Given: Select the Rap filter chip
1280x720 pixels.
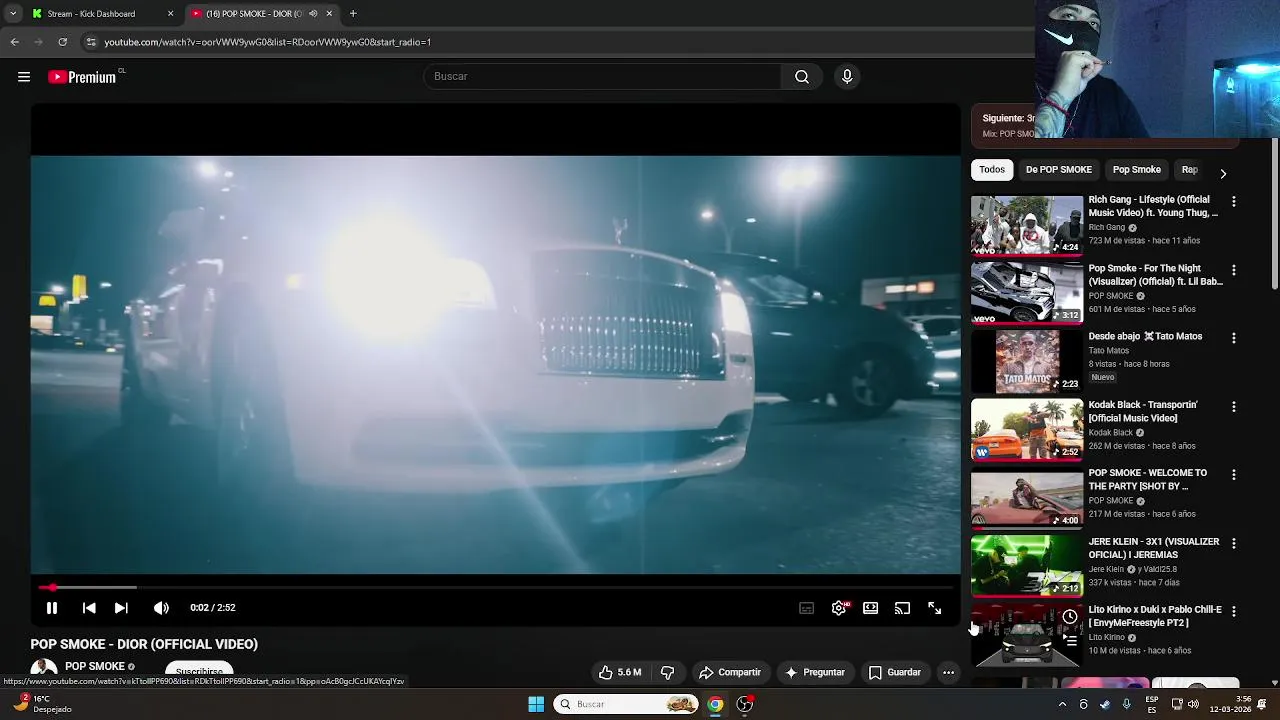Looking at the screenshot, I should click(1189, 170).
